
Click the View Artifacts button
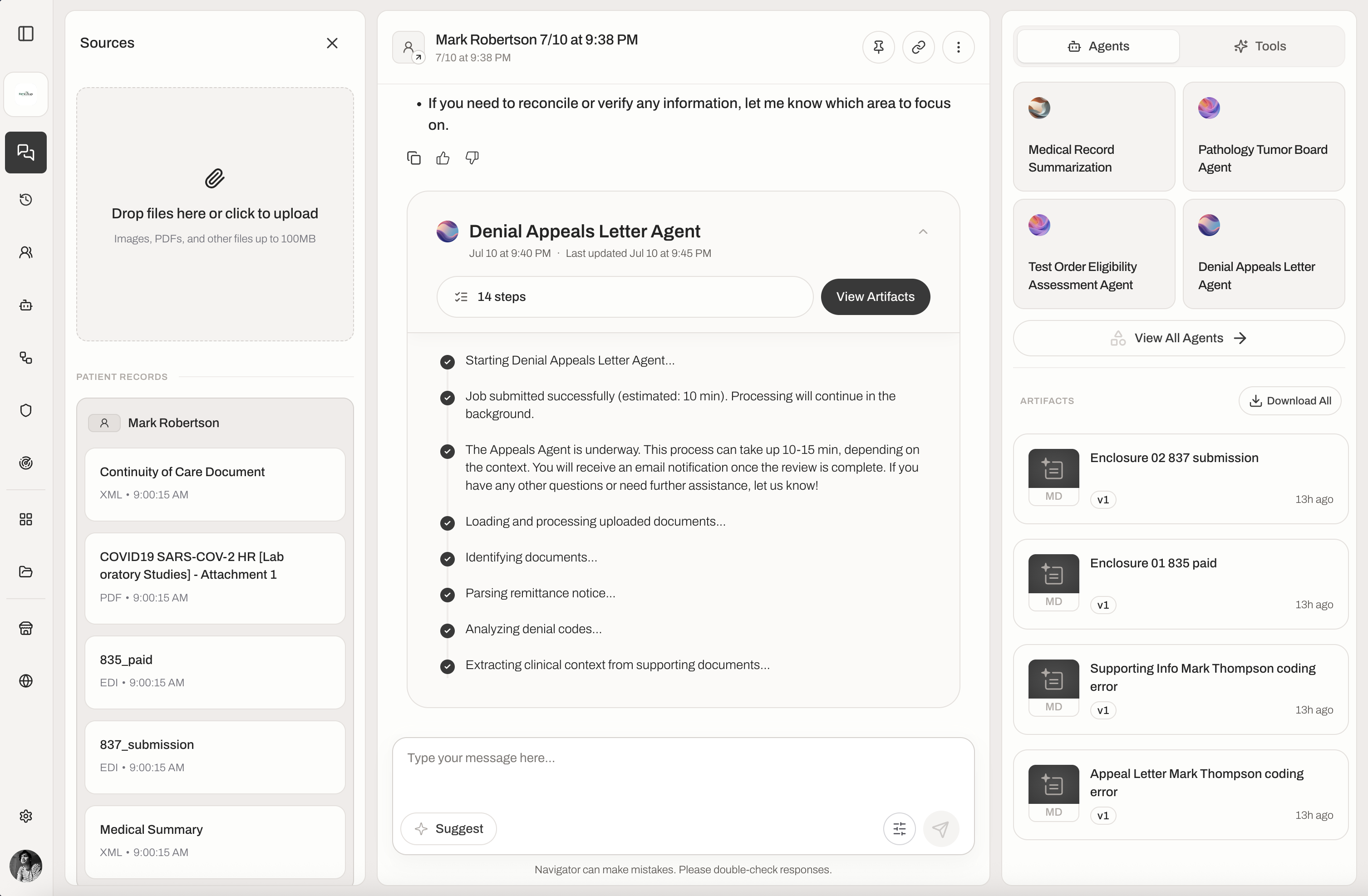point(876,297)
